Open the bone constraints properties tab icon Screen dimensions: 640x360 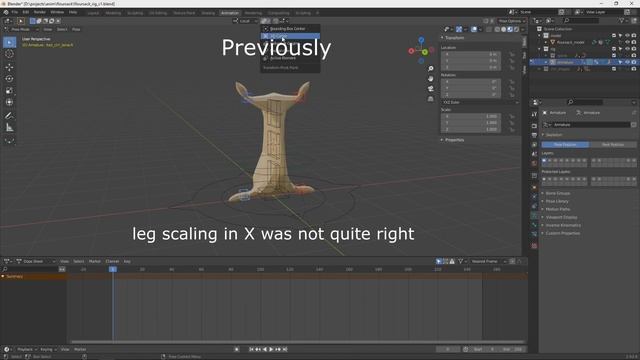click(534, 234)
